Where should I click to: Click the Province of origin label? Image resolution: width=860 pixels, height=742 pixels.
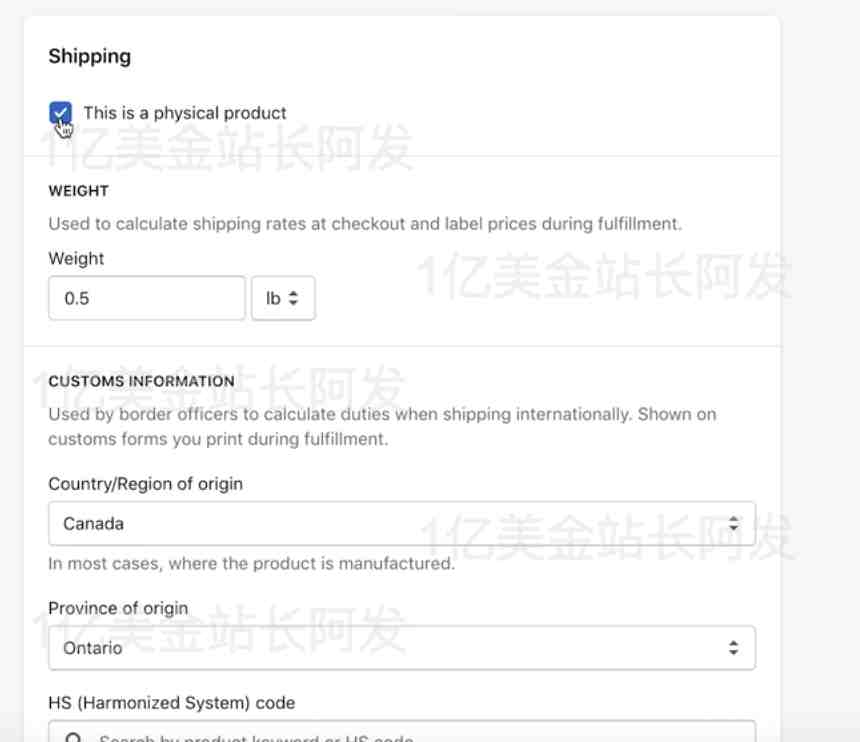[118, 608]
